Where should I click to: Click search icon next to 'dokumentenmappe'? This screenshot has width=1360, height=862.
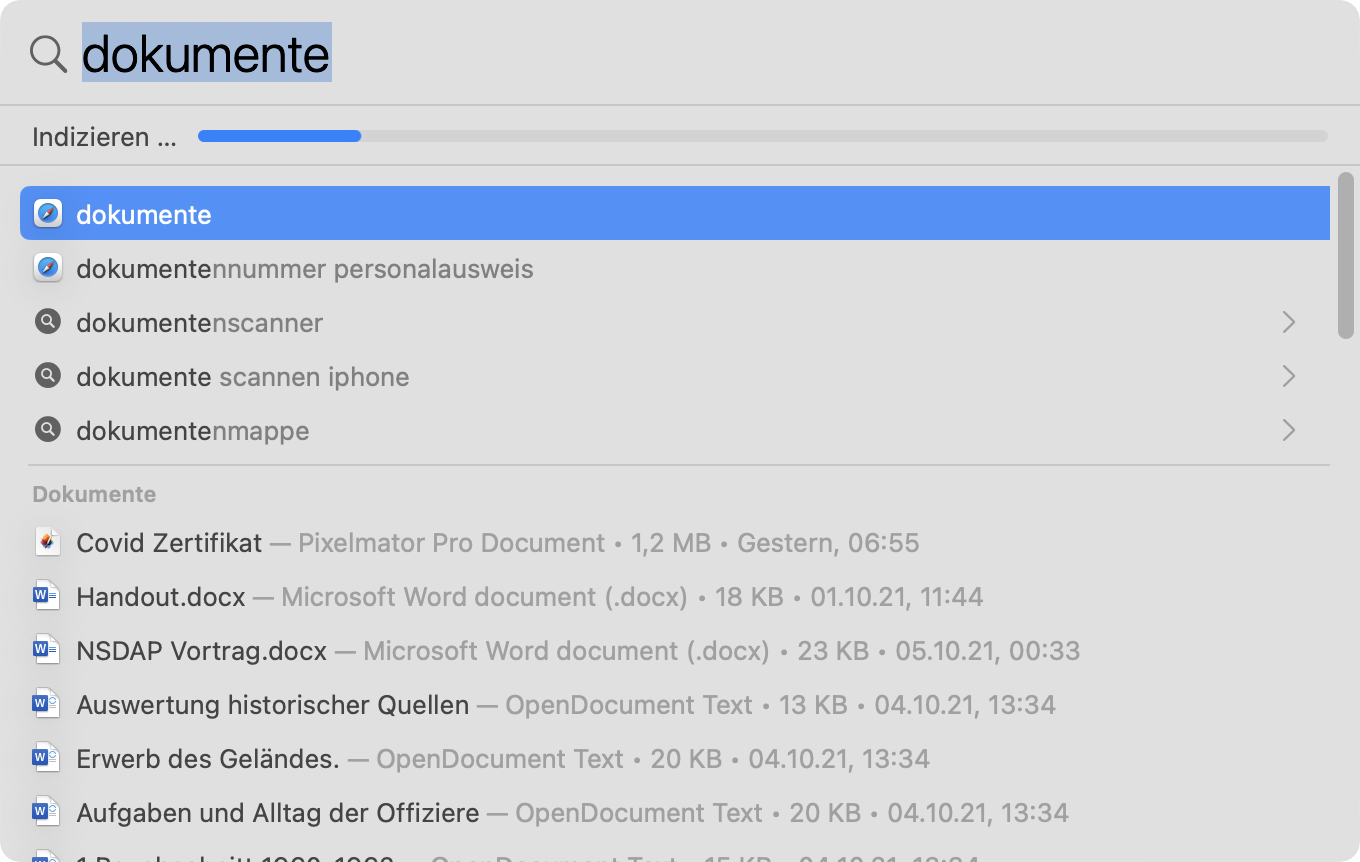click(47, 430)
